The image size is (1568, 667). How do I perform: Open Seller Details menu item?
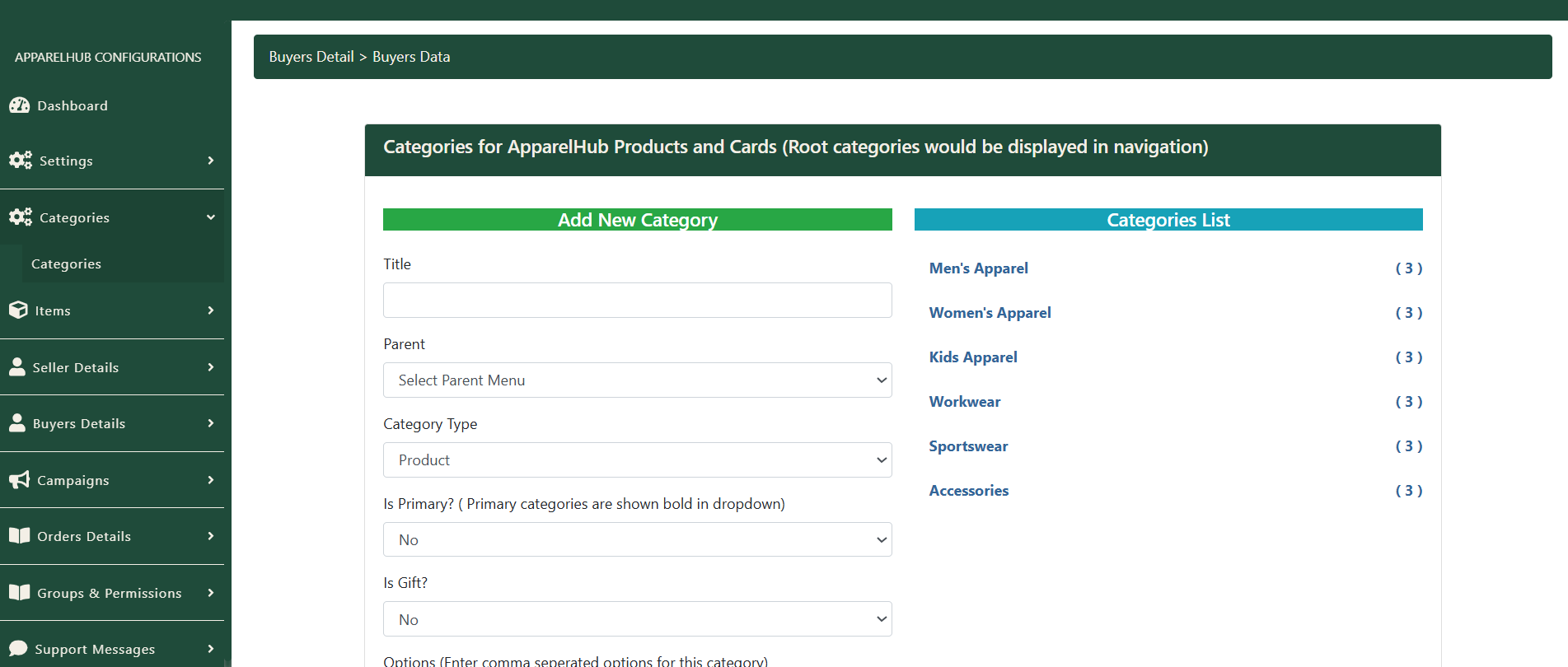point(112,367)
